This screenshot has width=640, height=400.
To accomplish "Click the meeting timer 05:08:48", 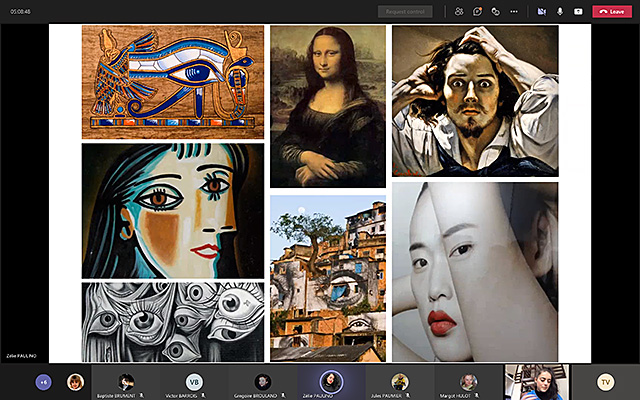I will tap(20, 12).
